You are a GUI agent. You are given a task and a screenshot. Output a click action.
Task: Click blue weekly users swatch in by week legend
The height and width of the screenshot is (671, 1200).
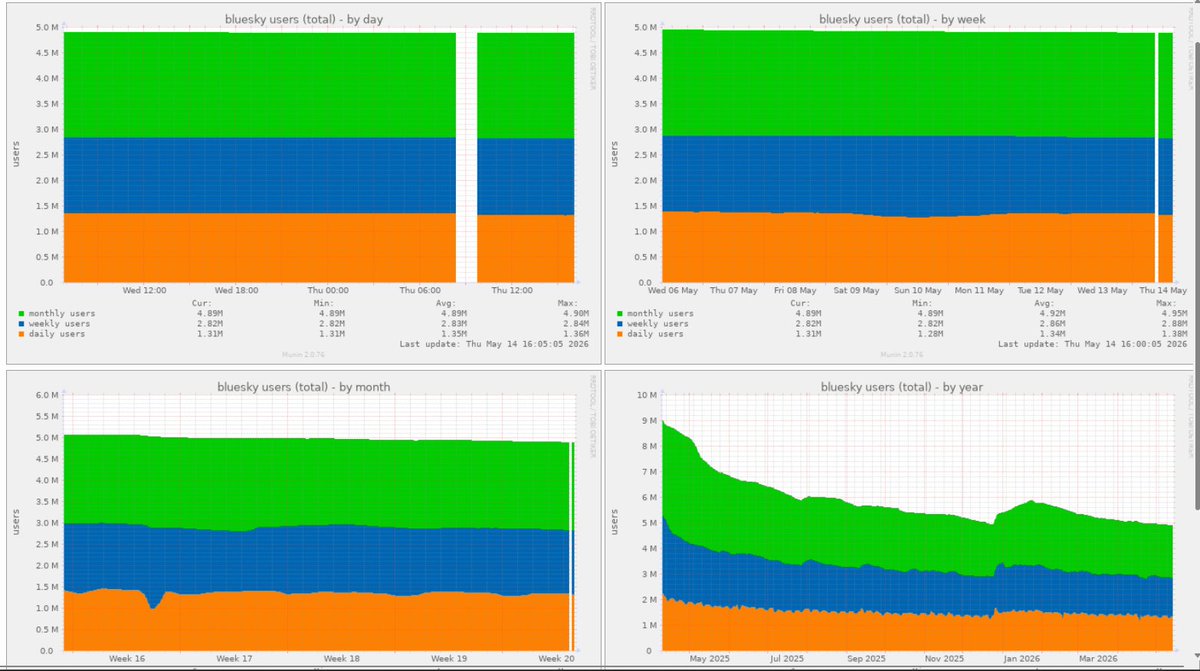(x=620, y=324)
